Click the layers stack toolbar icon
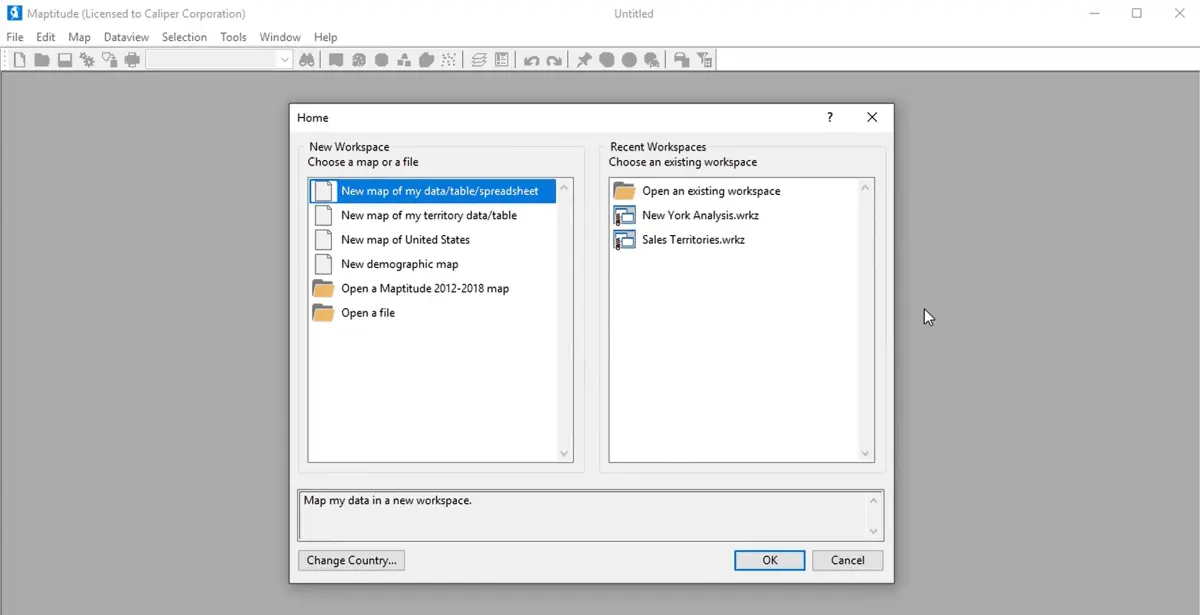This screenshot has width=1200, height=615. pyautogui.click(x=479, y=60)
